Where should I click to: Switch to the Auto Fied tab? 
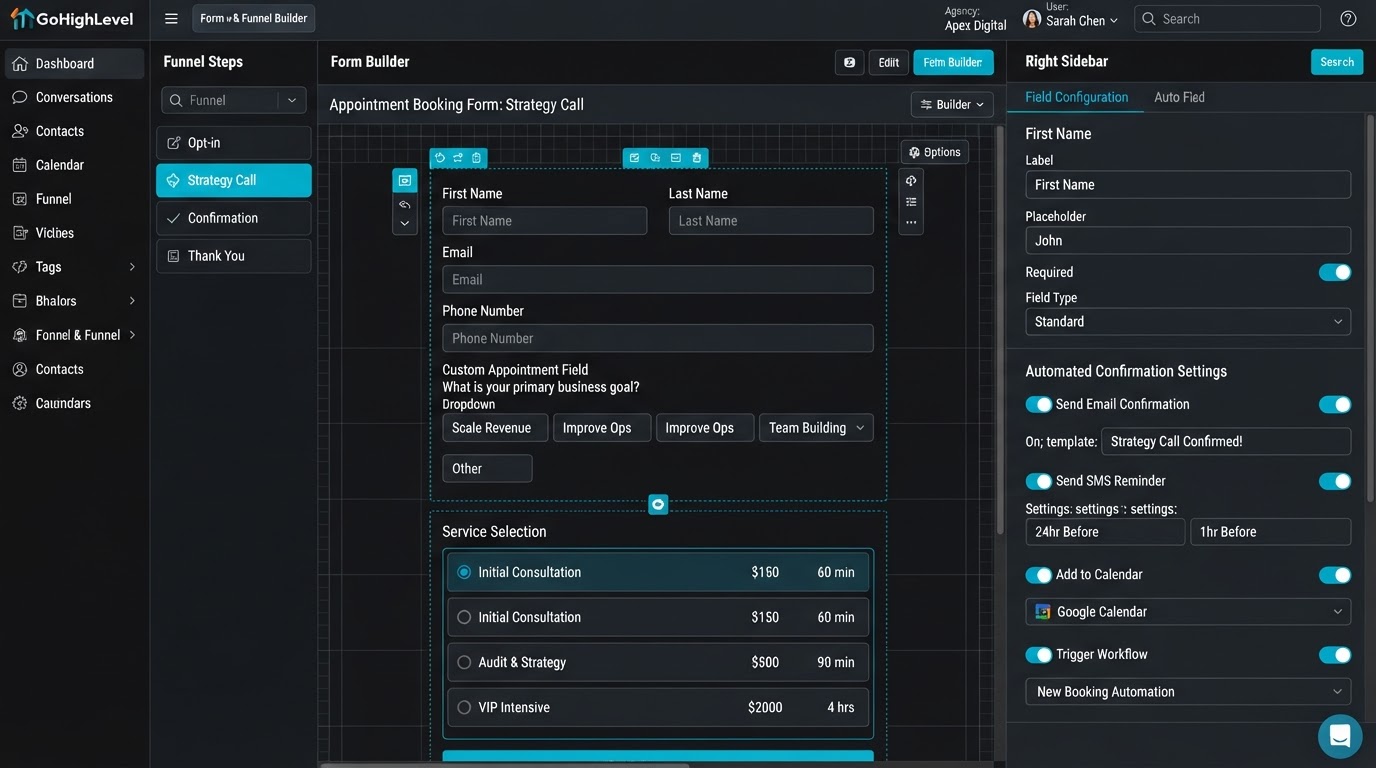click(x=1179, y=97)
